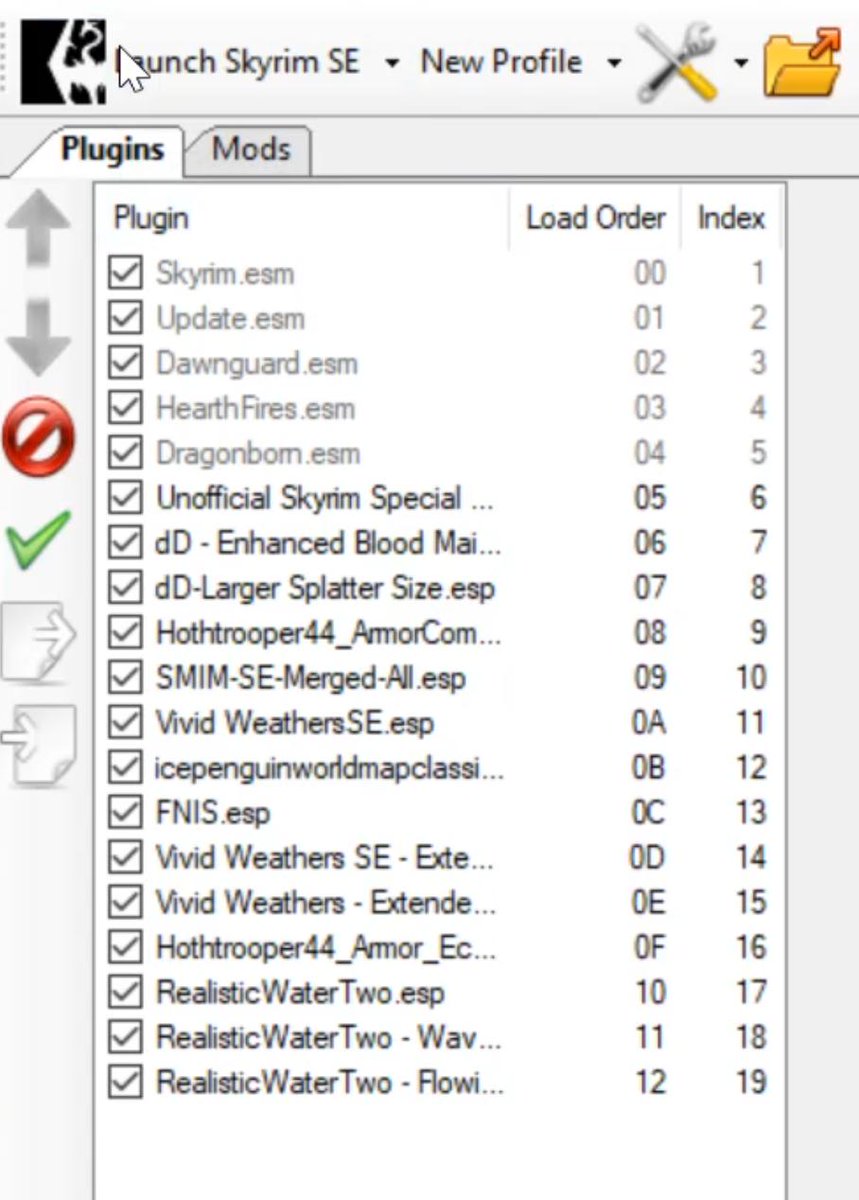Select the icepenguinworldmapclassi... plugin row
Screen dimensions: 859x1200
[439, 768]
